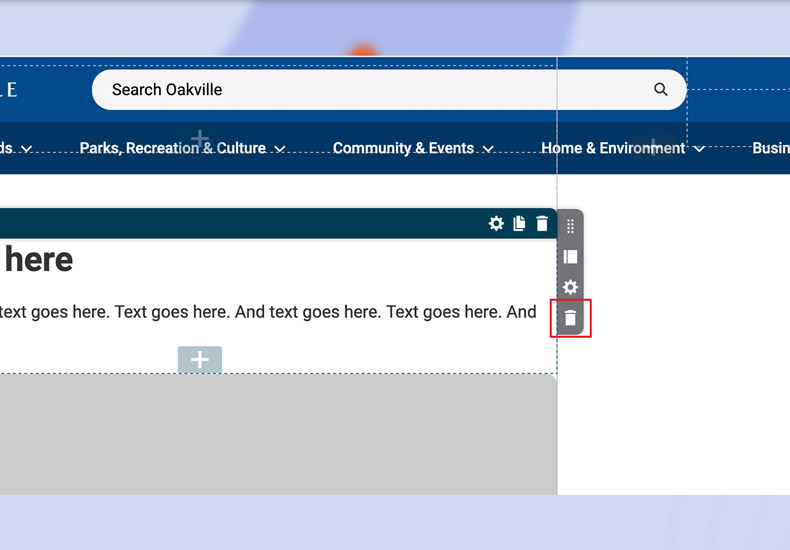
Task: Add content with plus button below text
Action: pyautogui.click(x=200, y=360)
